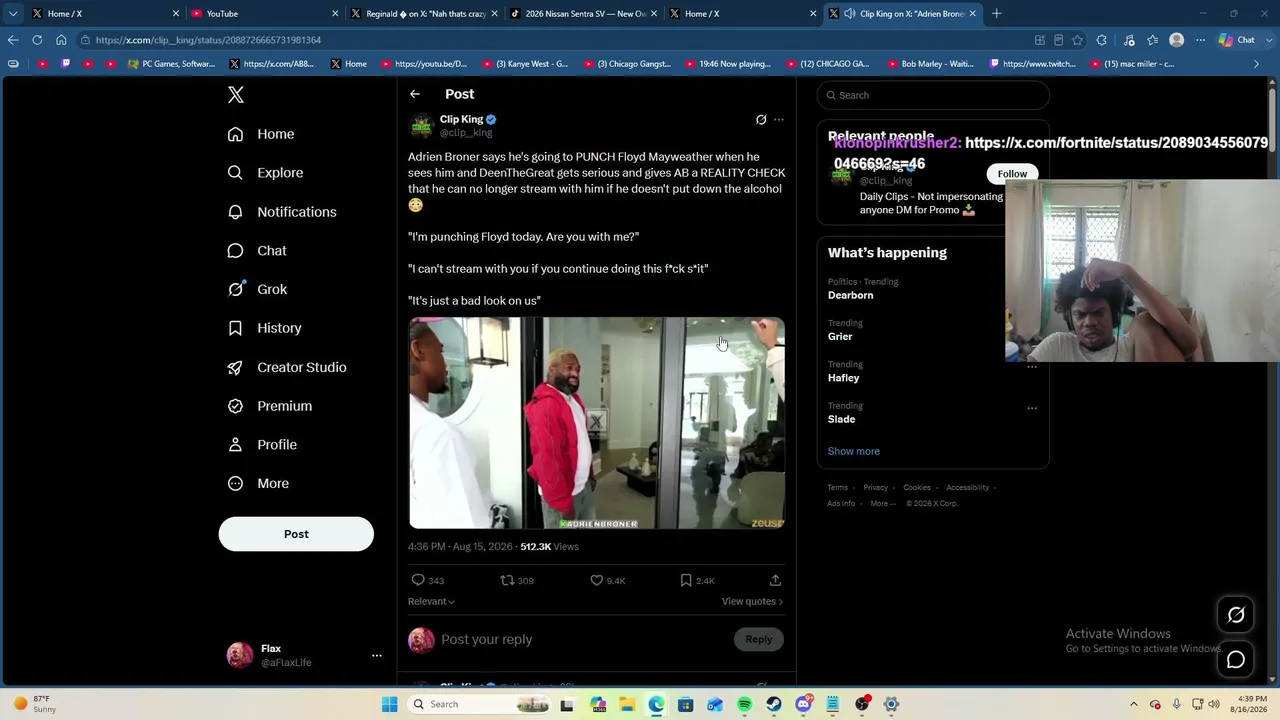Open Explore in the X sidebar
Image resolution: width=1280 pixels, height=720 pixels.
click(x=265, y=173)
